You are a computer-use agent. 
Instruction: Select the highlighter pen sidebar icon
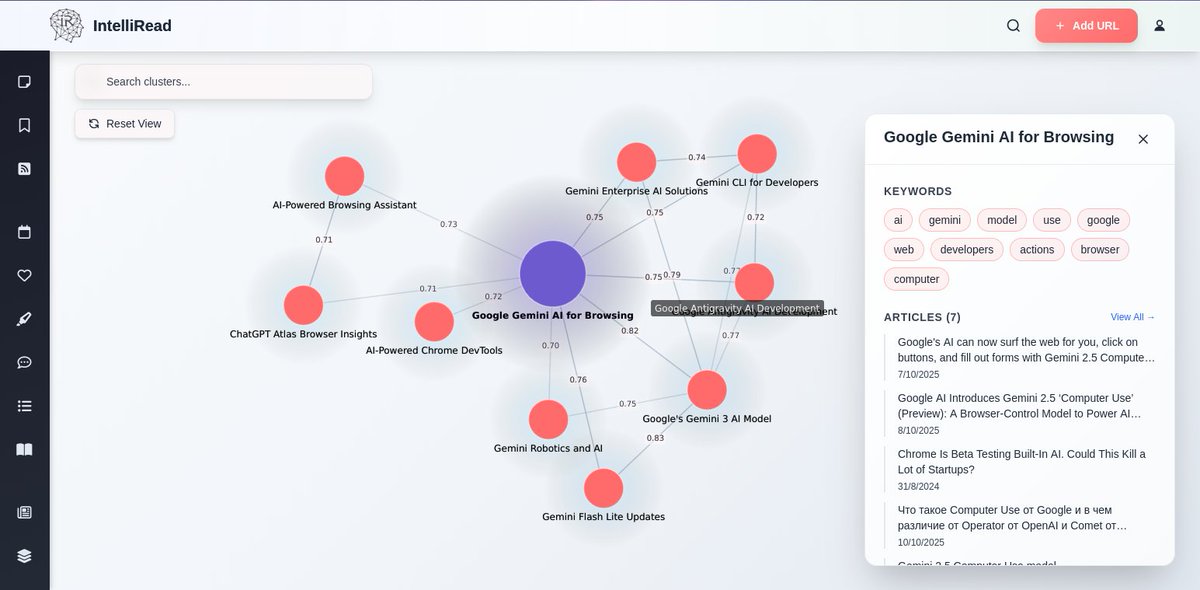tap(24, 318)
